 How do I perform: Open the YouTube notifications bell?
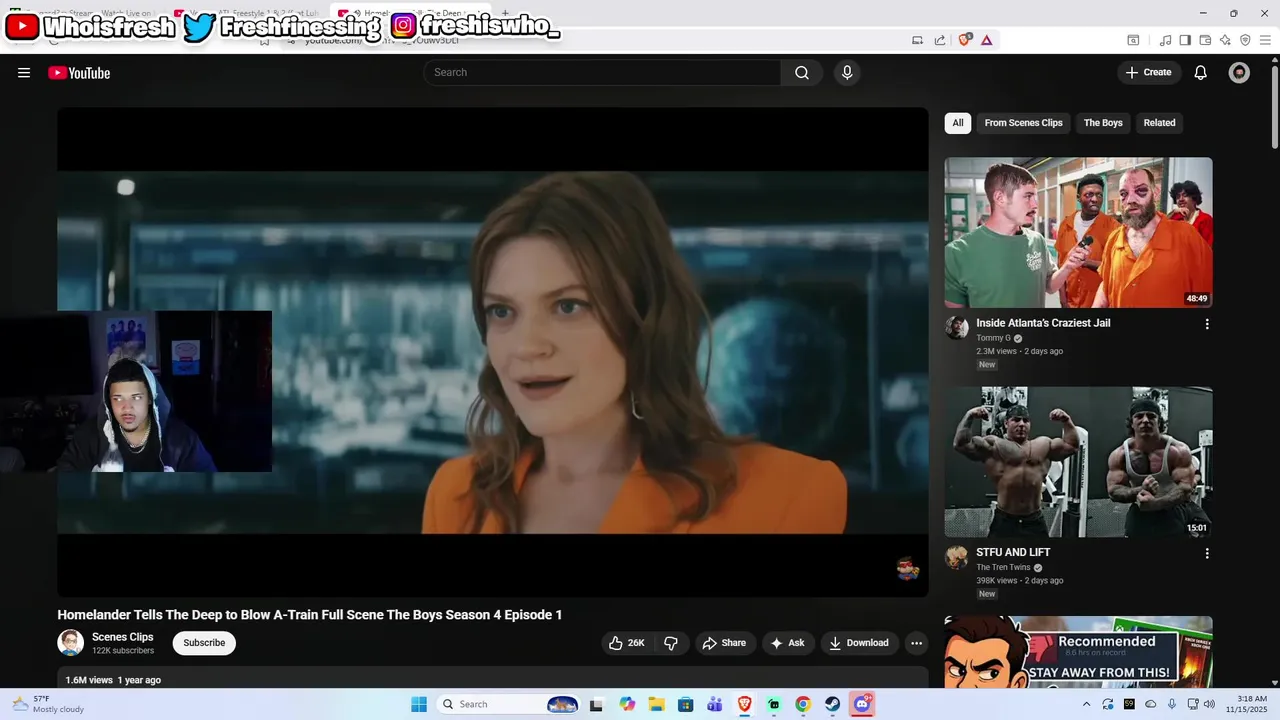click(1201, 72)
